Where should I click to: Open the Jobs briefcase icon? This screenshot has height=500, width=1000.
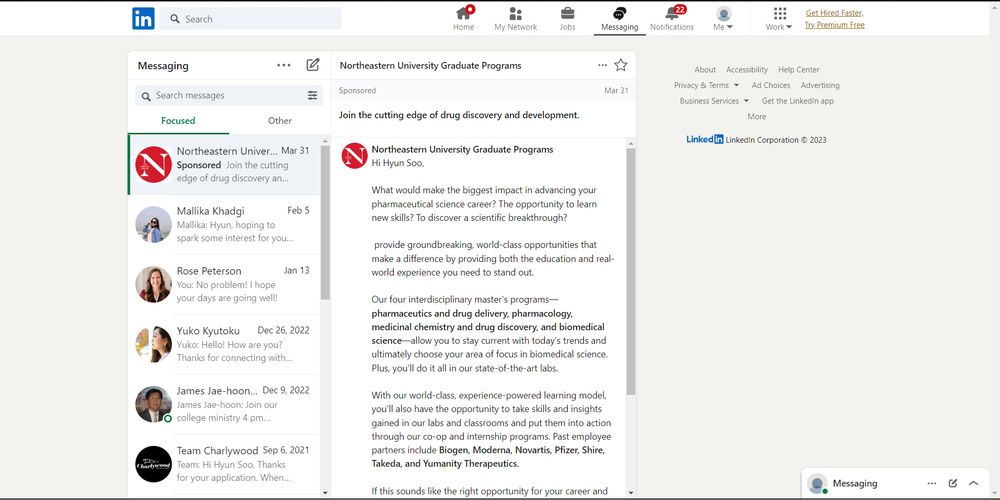coord(567,18)
